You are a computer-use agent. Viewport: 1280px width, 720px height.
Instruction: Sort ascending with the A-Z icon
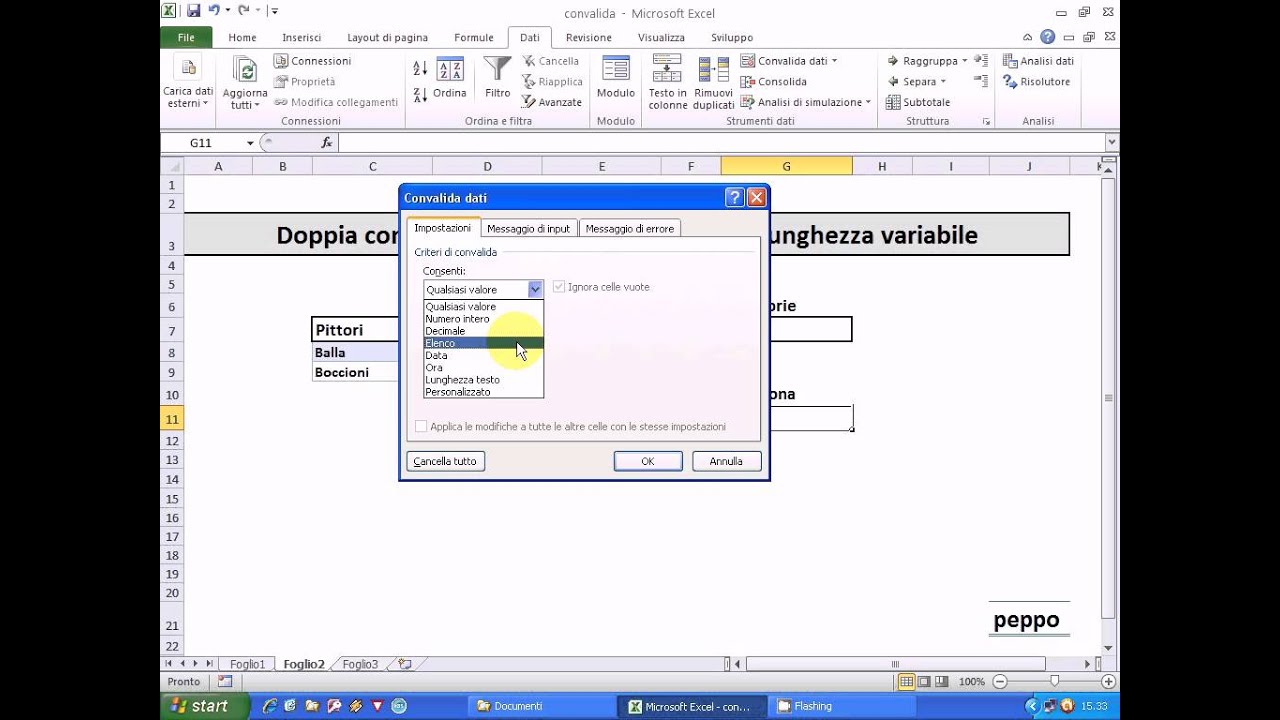[x=420, y=68]
